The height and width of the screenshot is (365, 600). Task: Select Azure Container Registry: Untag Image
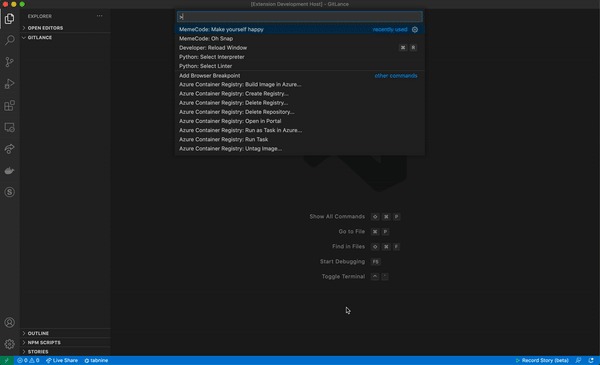[300, 149]
